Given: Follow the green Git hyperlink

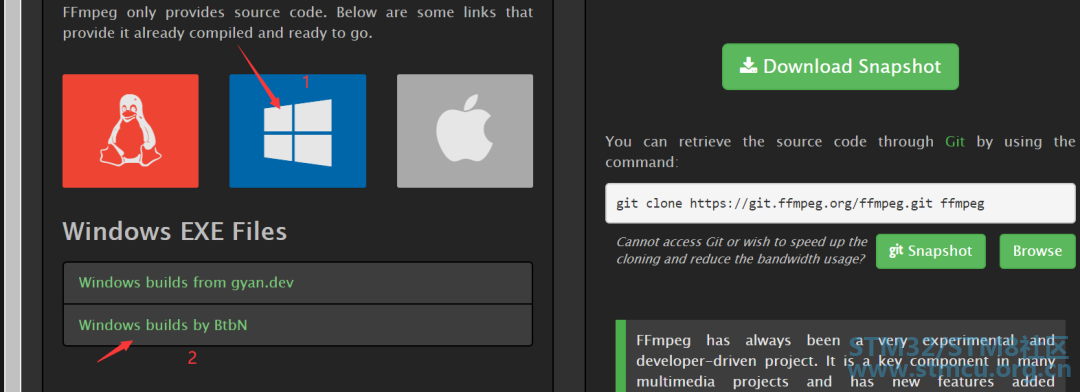Looking at the screenshot, I should [x=955, y=142].
